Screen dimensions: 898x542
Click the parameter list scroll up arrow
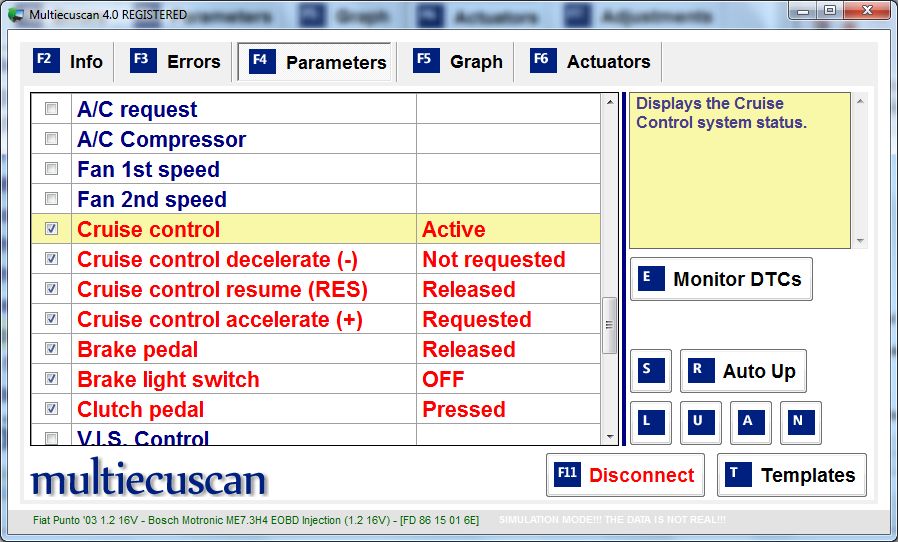pos(609,102)
